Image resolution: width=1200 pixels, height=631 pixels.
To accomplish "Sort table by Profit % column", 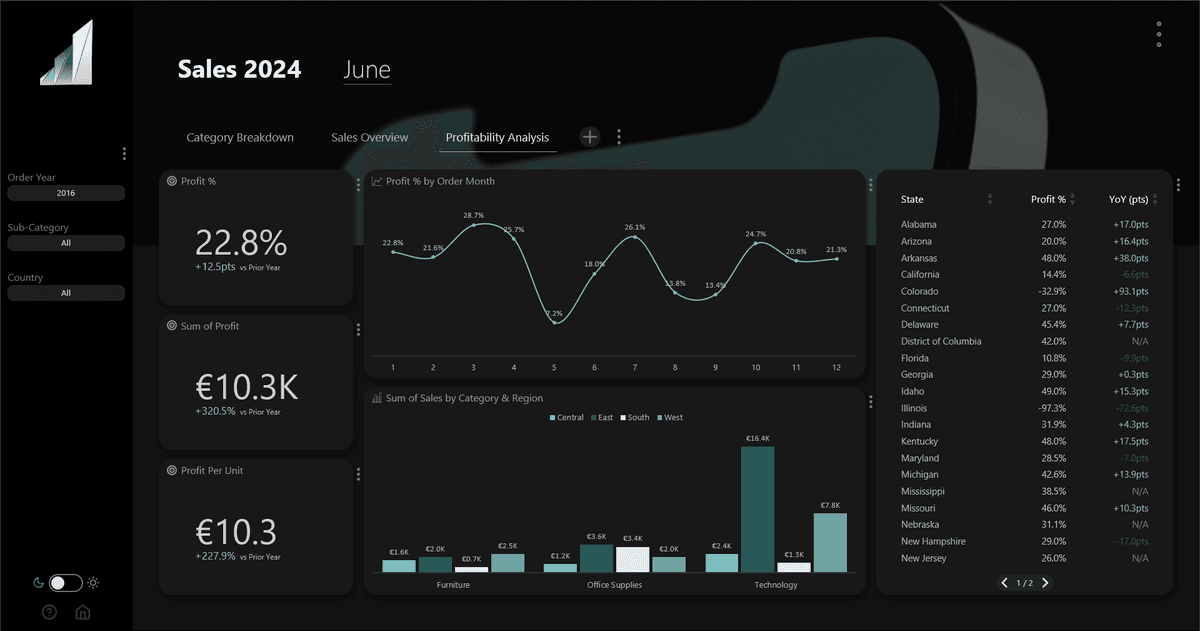I will point(1048,199).
